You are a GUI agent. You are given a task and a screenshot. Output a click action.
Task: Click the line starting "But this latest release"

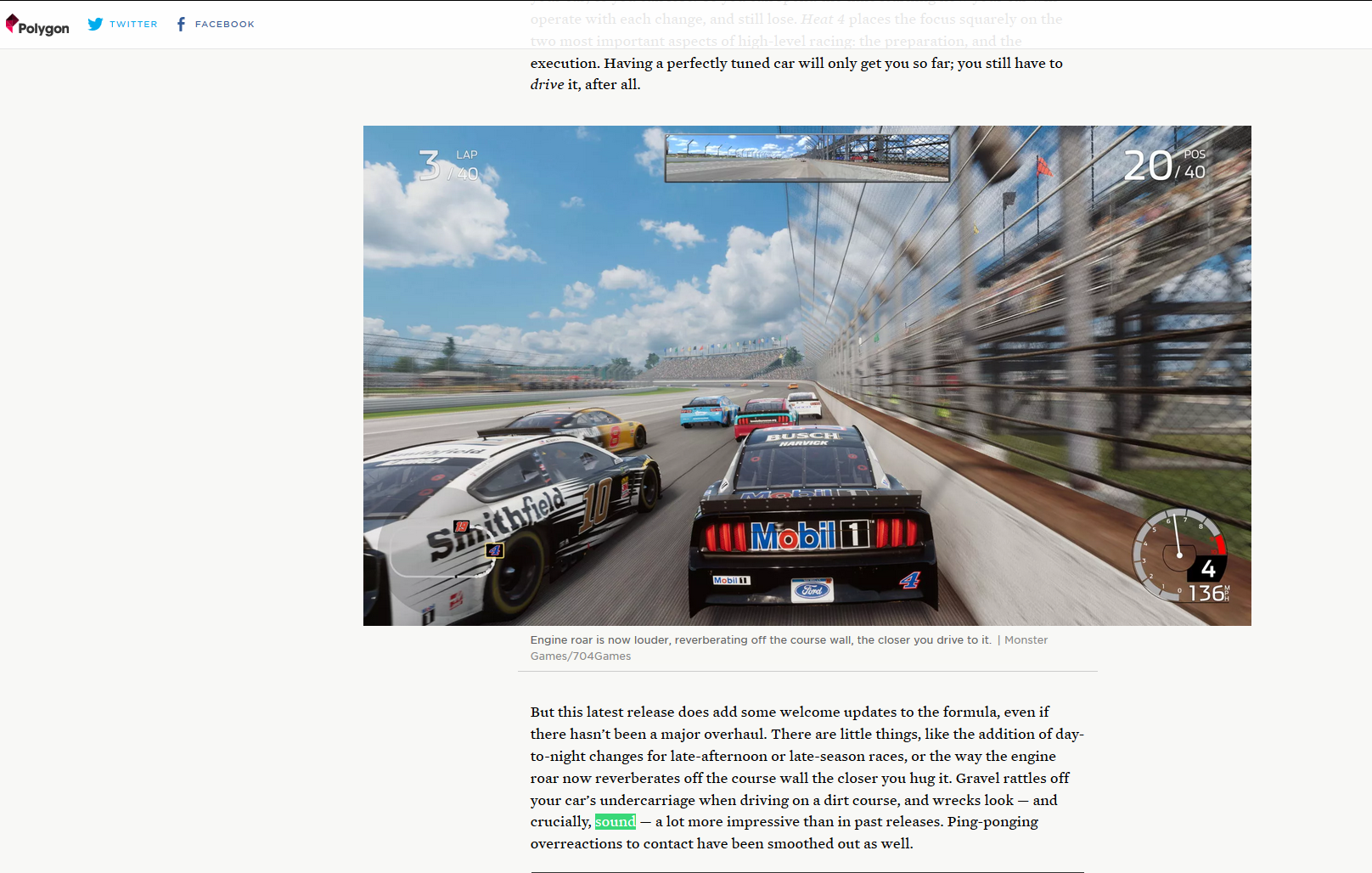coord(790,712)
